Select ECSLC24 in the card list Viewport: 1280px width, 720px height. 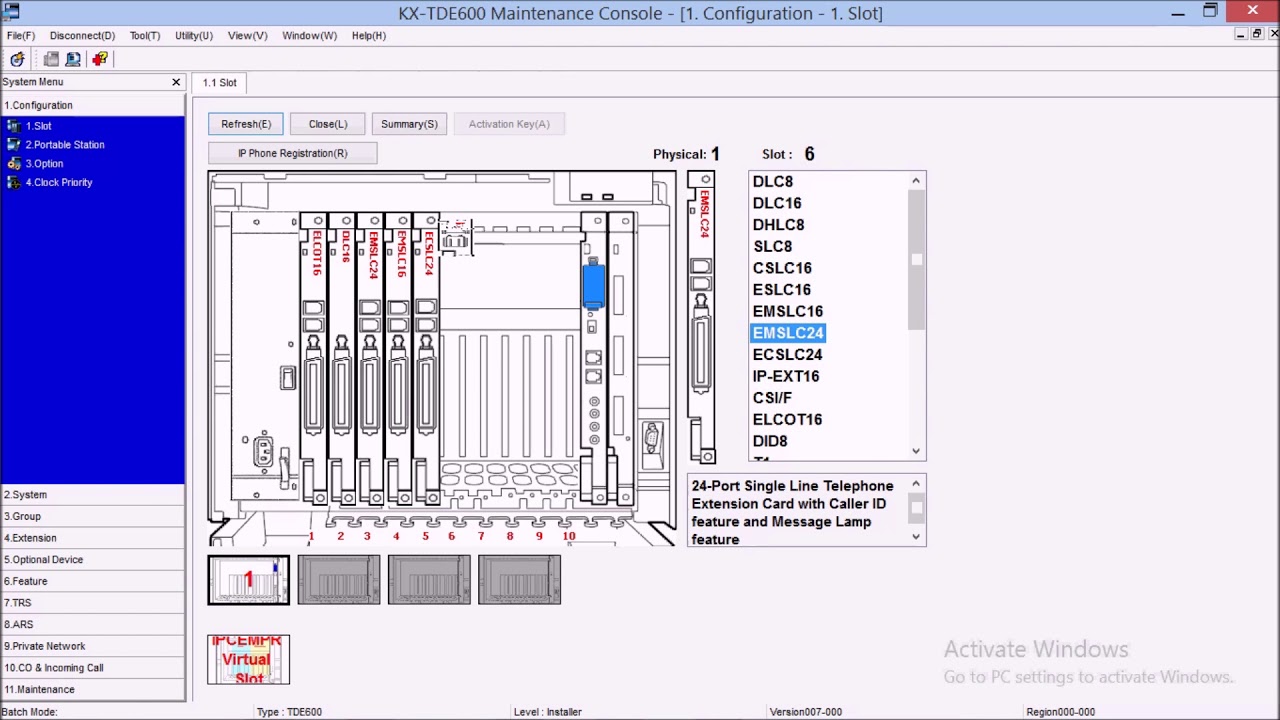(x=787, y=355)
